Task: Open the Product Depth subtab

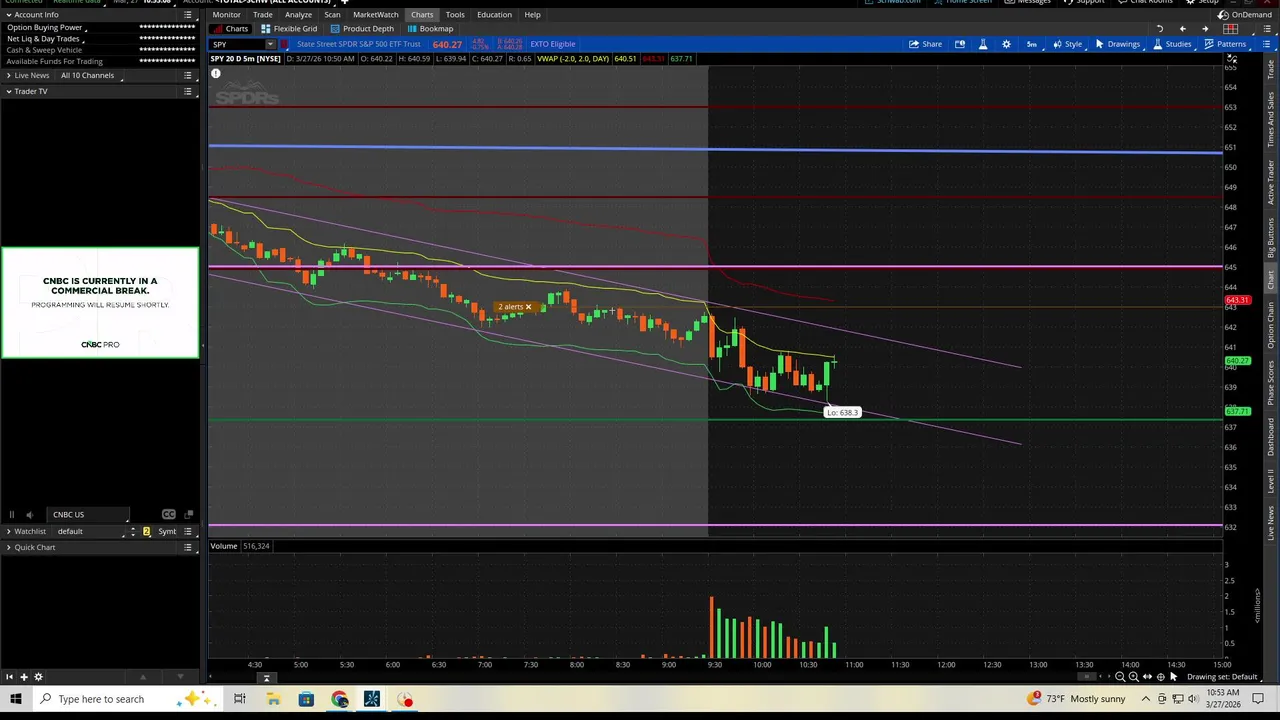Action: pyautogui.click(x=362, y=29)
